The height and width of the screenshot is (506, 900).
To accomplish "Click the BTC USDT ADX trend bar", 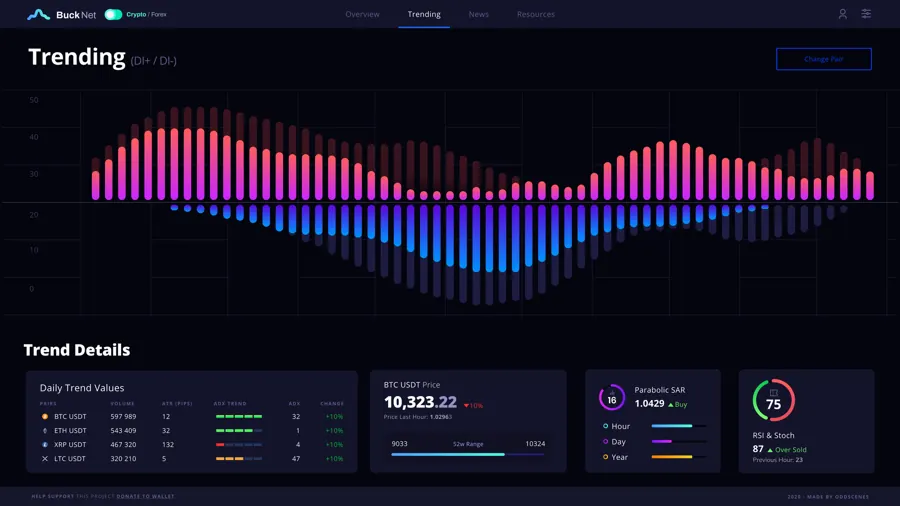I will tap(239, 417).
